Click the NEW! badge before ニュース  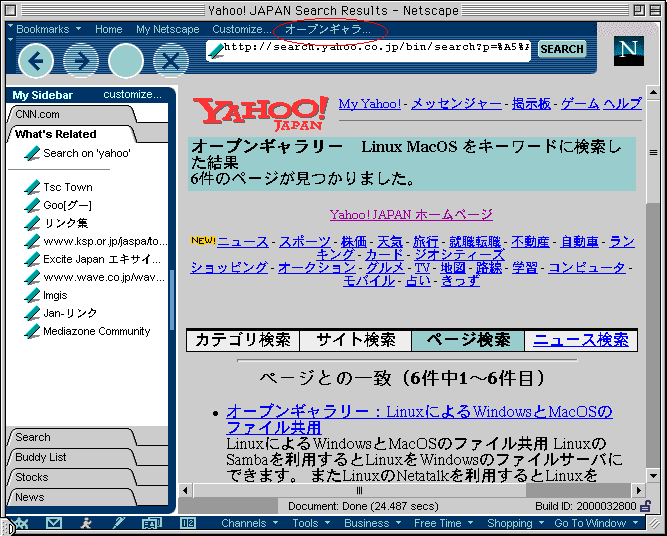[203, 240]
